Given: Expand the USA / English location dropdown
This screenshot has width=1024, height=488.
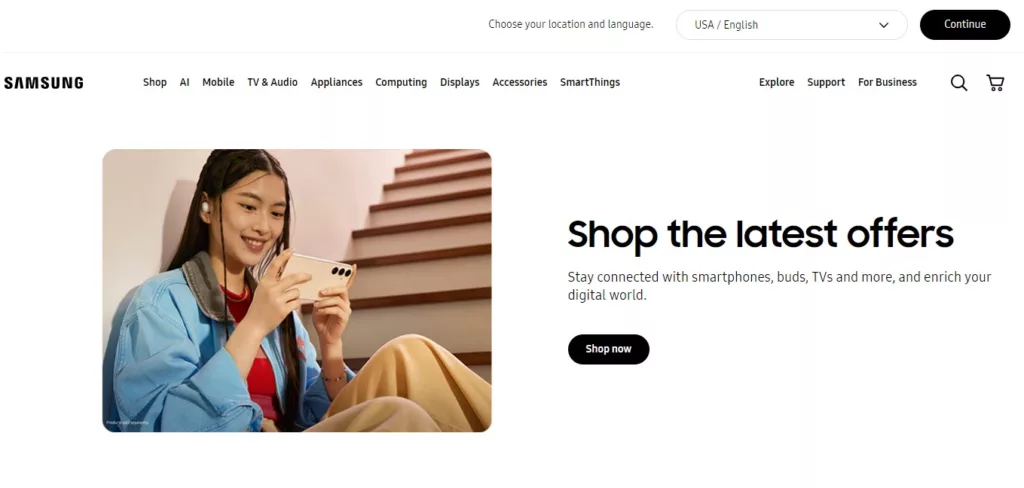Looking at the screenshot, I should [x=792, y=25].
